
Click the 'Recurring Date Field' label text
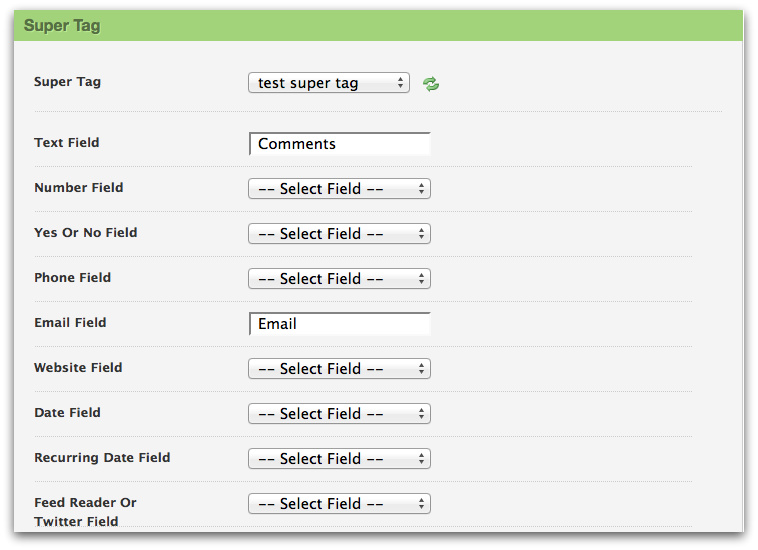[102, 458]
